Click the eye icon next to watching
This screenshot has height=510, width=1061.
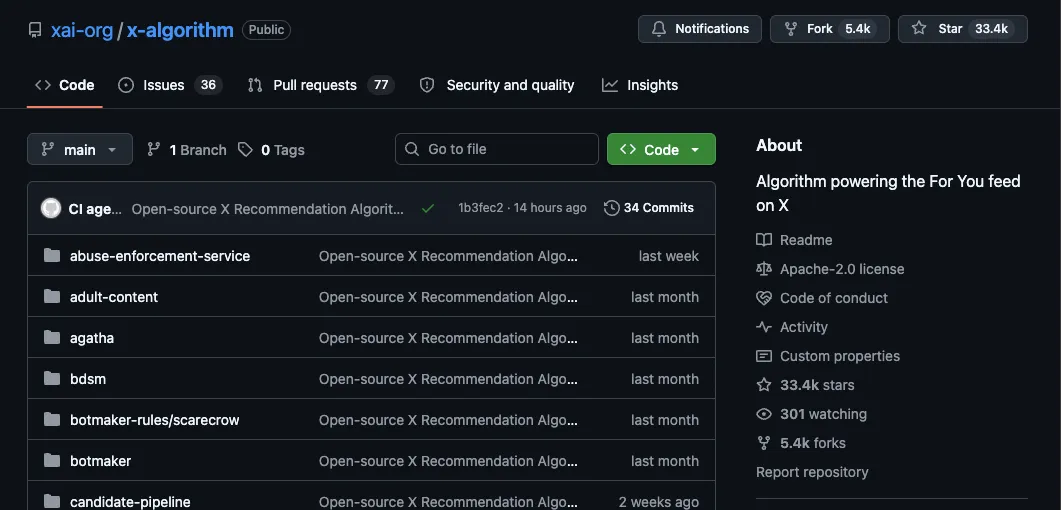point(764,415)
